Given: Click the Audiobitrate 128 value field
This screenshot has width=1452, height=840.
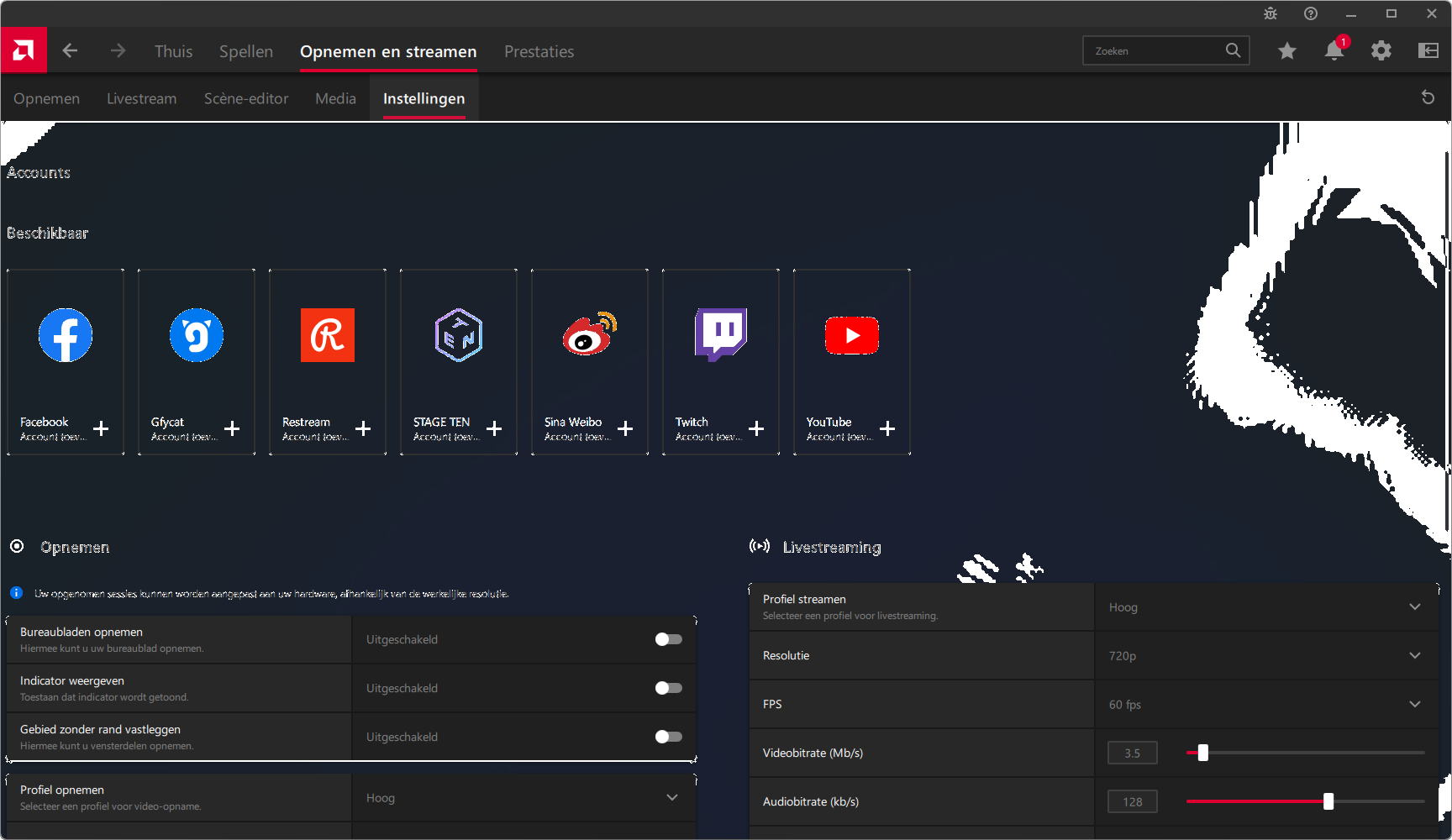Looking at the screenshot, I should [x=1133, y=801].
